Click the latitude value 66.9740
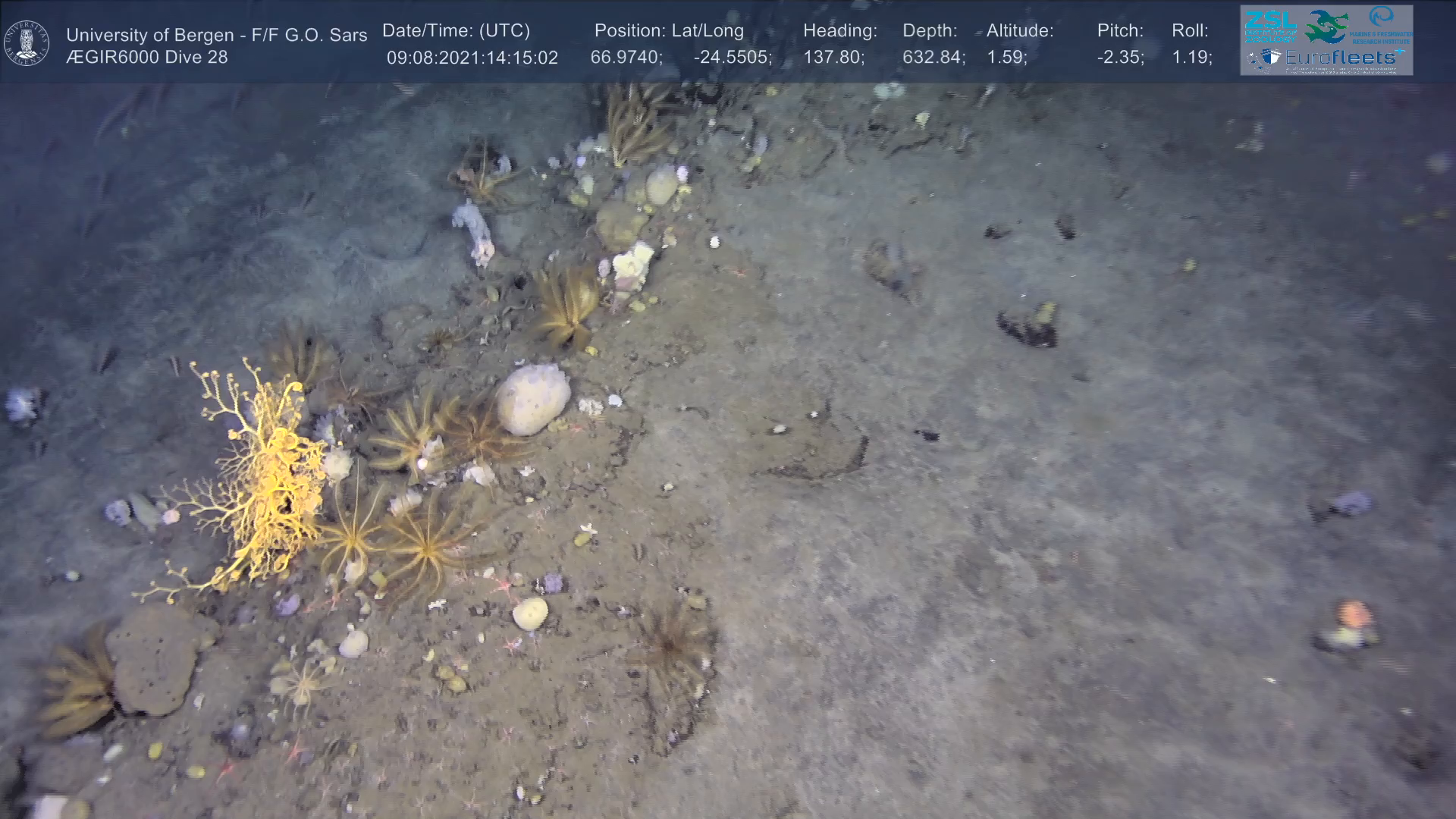Image resolution: width=1456 pixels, height=819 pixels. pos(626,58)
